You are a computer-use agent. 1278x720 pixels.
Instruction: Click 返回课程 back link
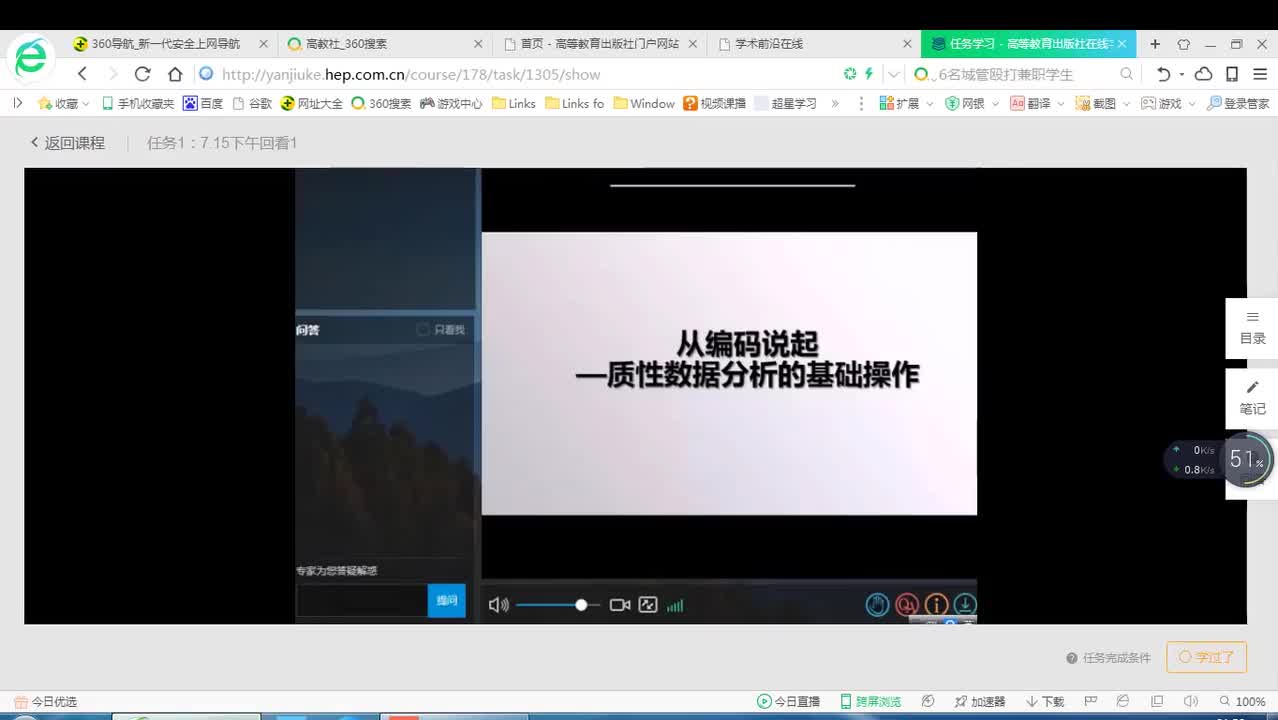click(x=68, y=143)
